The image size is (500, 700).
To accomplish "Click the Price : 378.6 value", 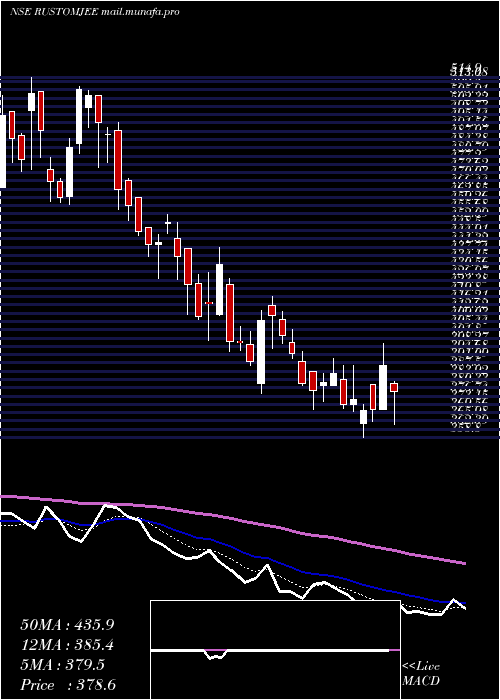I will pos(68,685).
